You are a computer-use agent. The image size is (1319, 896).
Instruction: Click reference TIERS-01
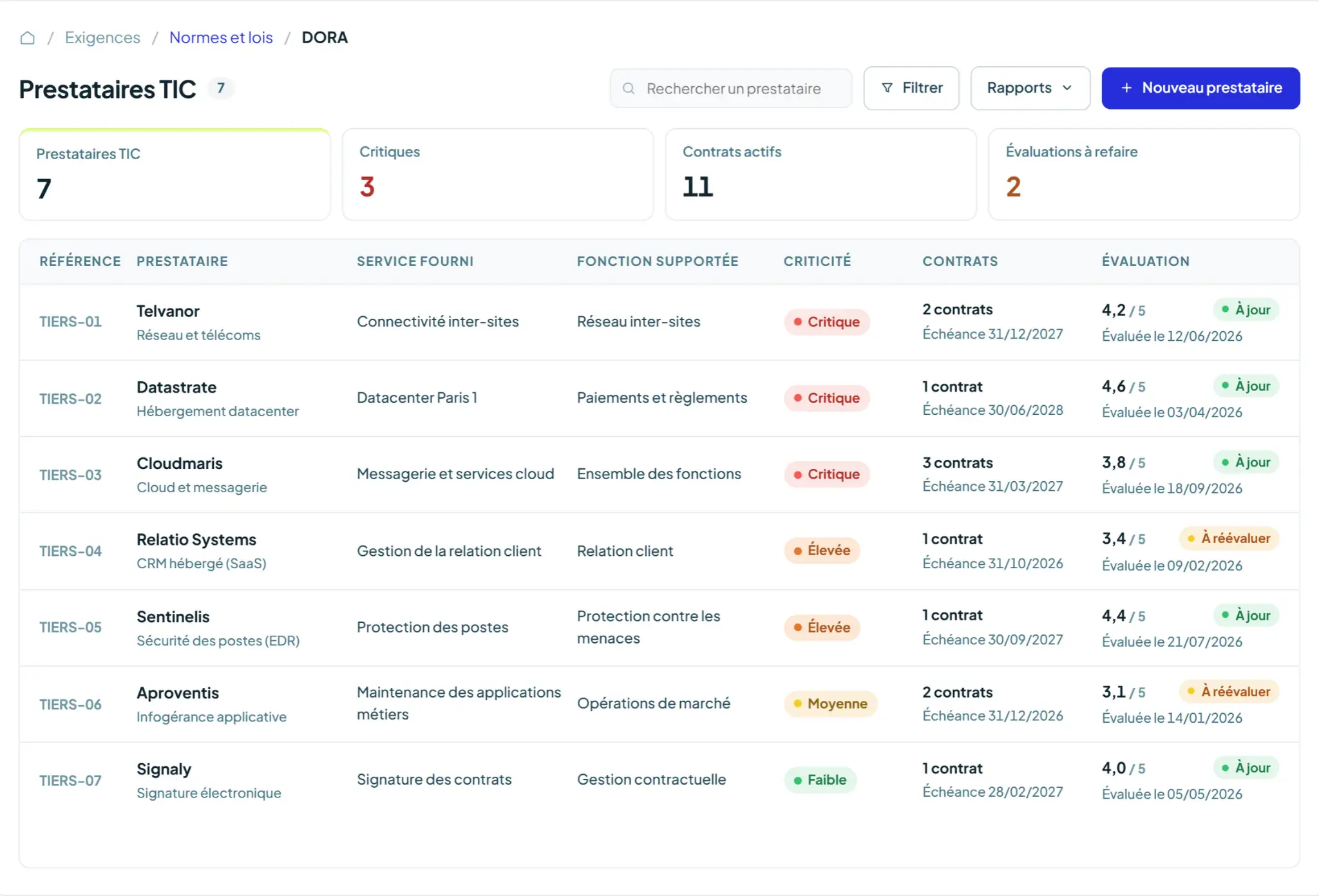pyautogui.click(x=71, y=321)
